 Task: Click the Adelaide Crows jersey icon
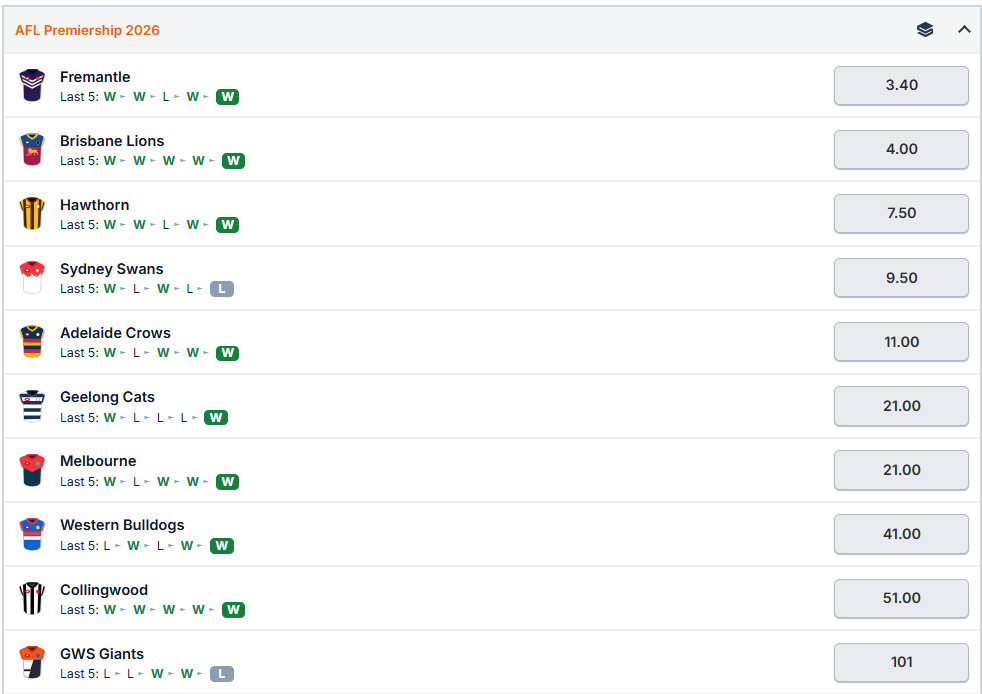tap(32, 341)
